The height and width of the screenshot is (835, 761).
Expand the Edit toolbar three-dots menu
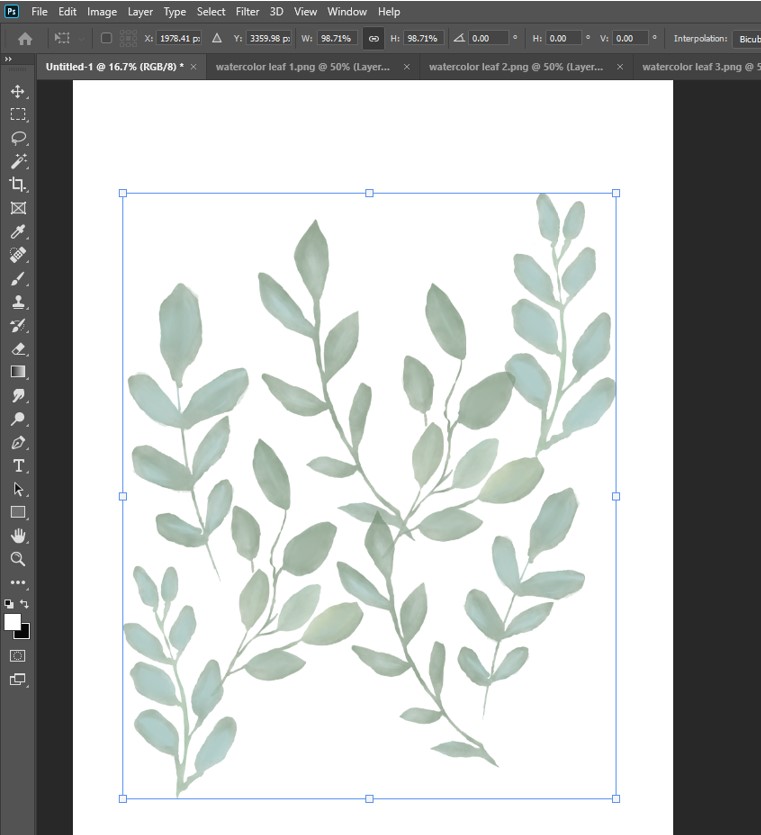(18, 582)
